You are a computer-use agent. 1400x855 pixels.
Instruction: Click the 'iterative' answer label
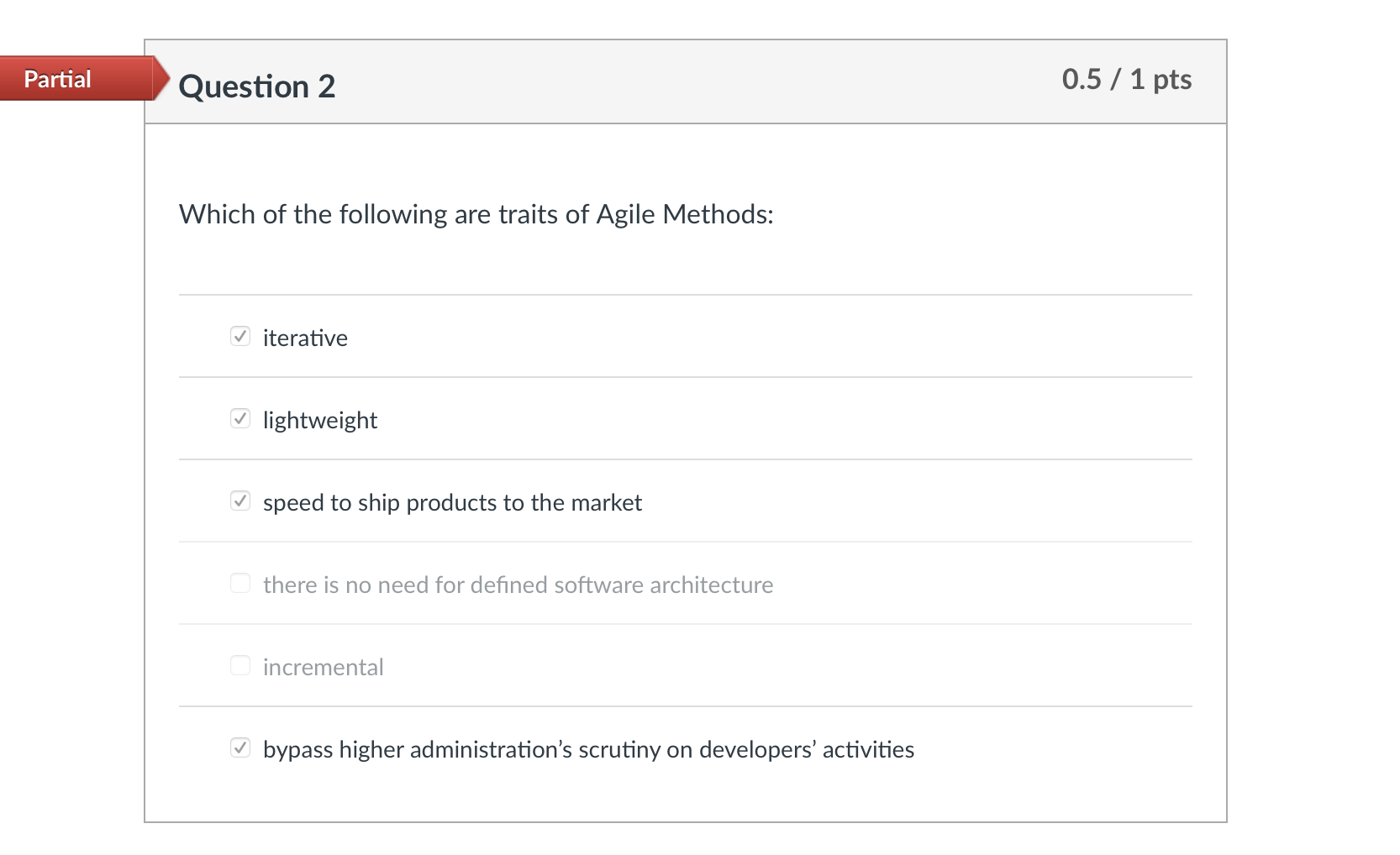pos(305,338)
